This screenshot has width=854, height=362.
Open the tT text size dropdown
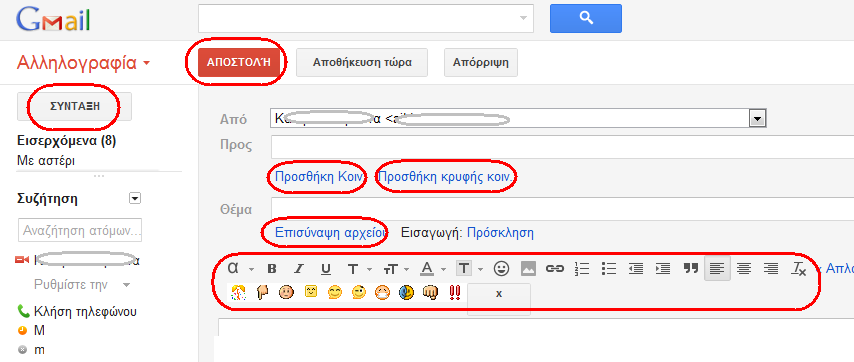pos(396,268)
